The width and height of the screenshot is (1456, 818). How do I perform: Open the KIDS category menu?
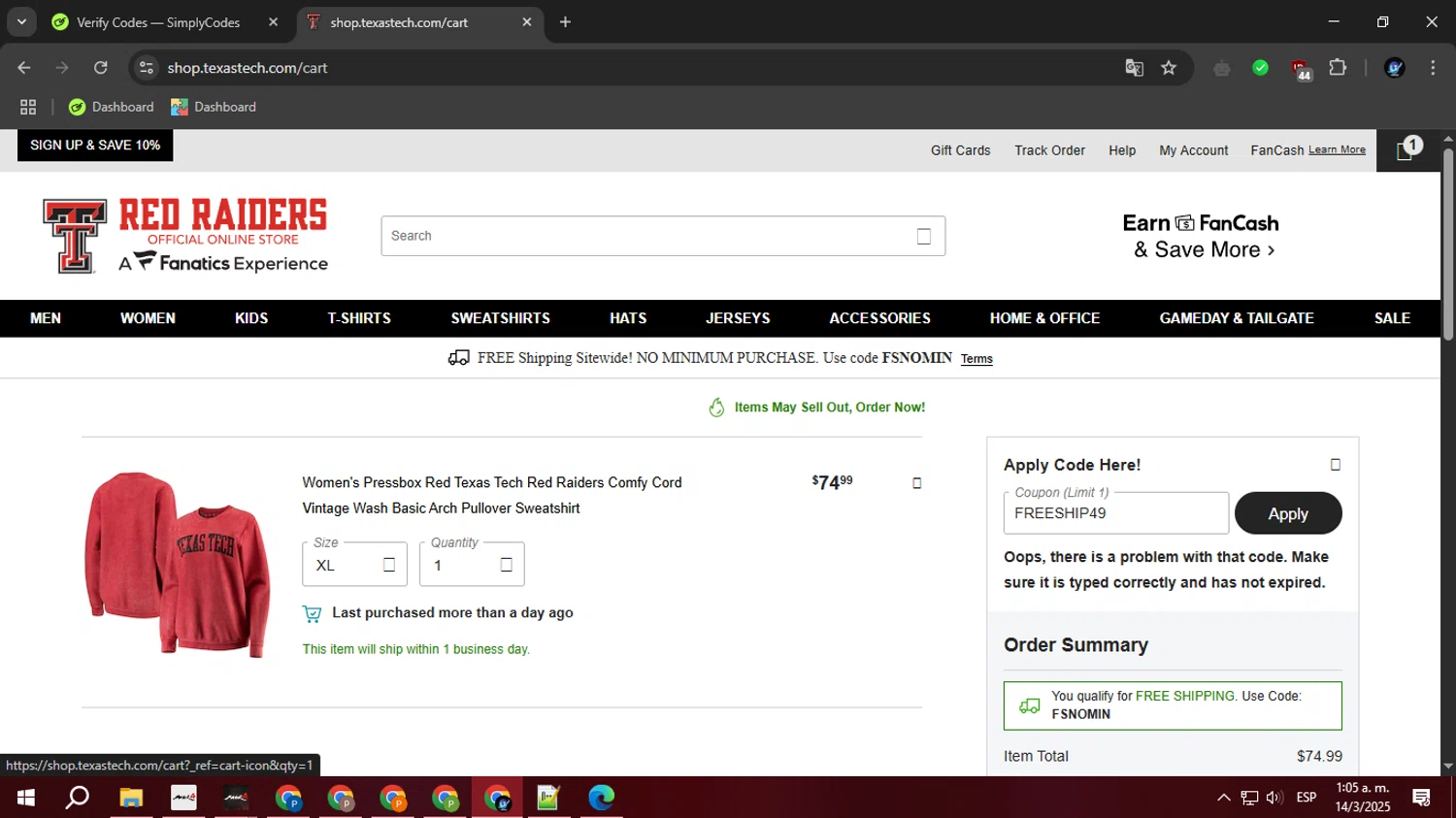[251, 318]
